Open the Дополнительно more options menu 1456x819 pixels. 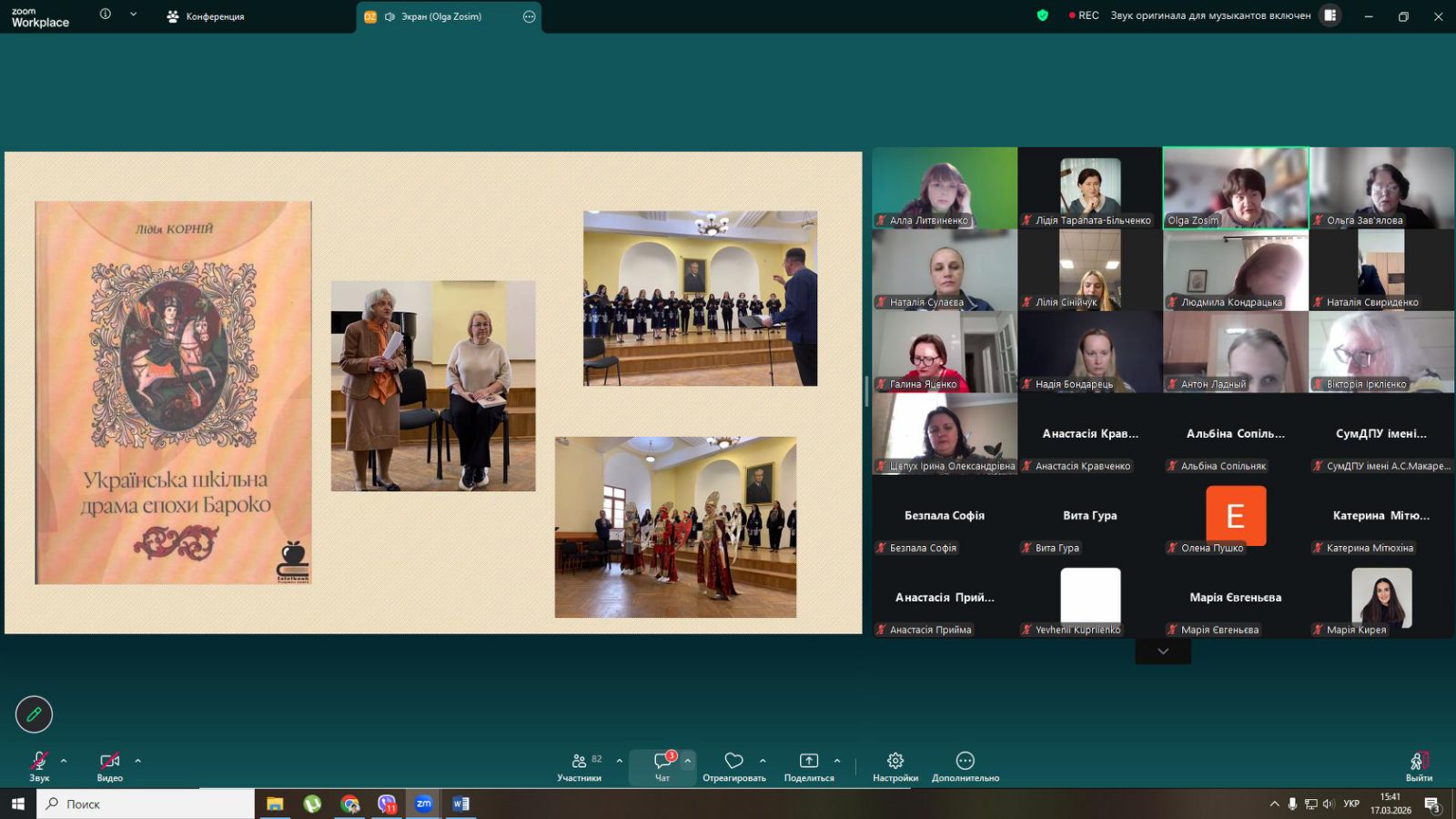pos(965,766)
